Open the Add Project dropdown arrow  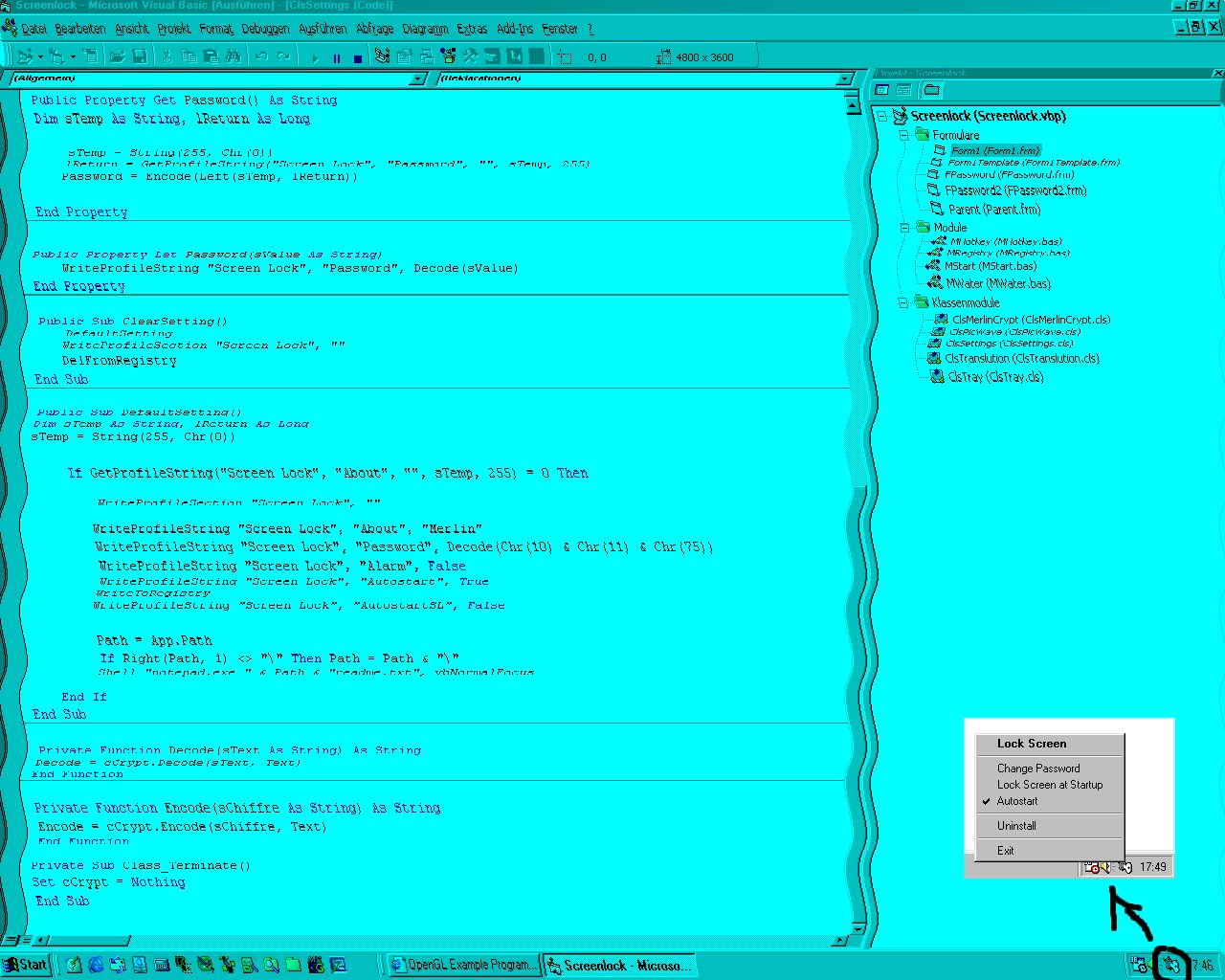[40, 57]
